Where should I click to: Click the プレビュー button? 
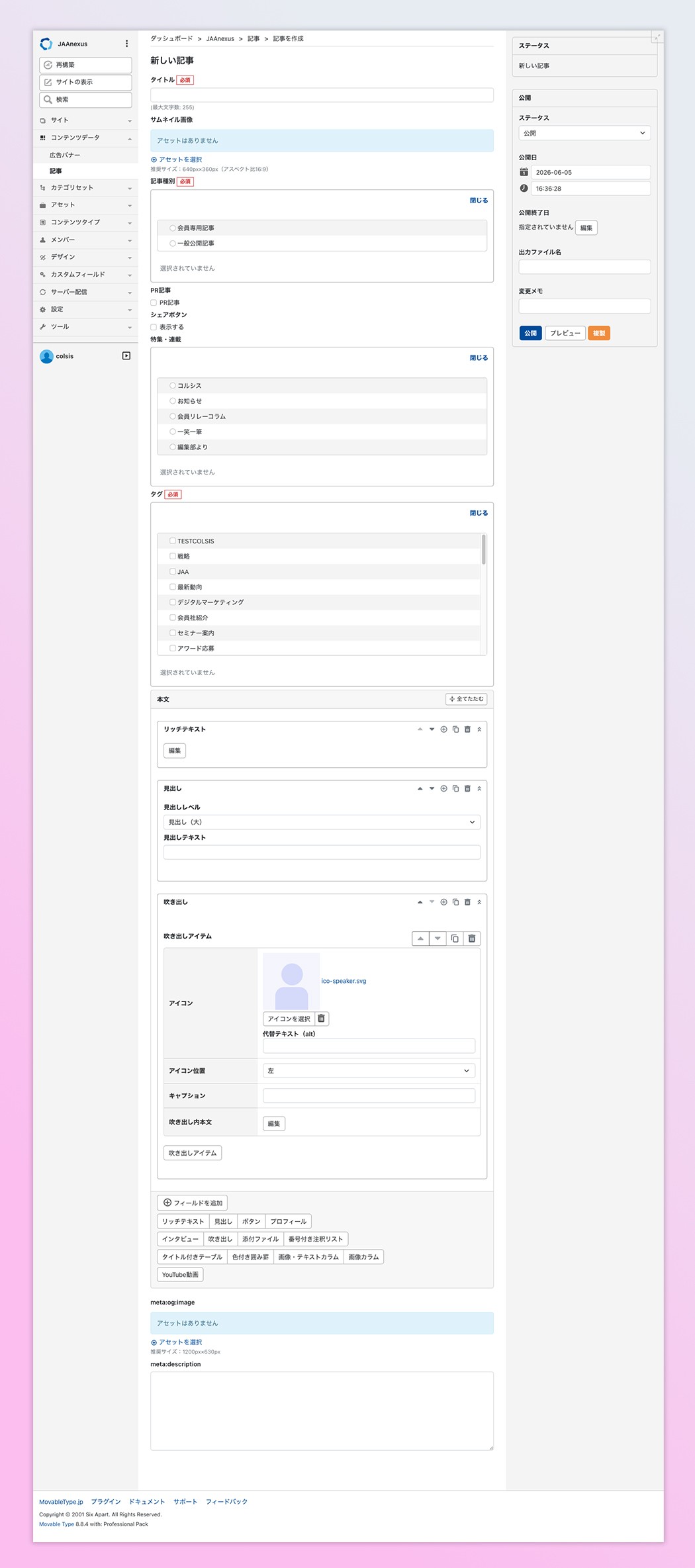(565, 333)
